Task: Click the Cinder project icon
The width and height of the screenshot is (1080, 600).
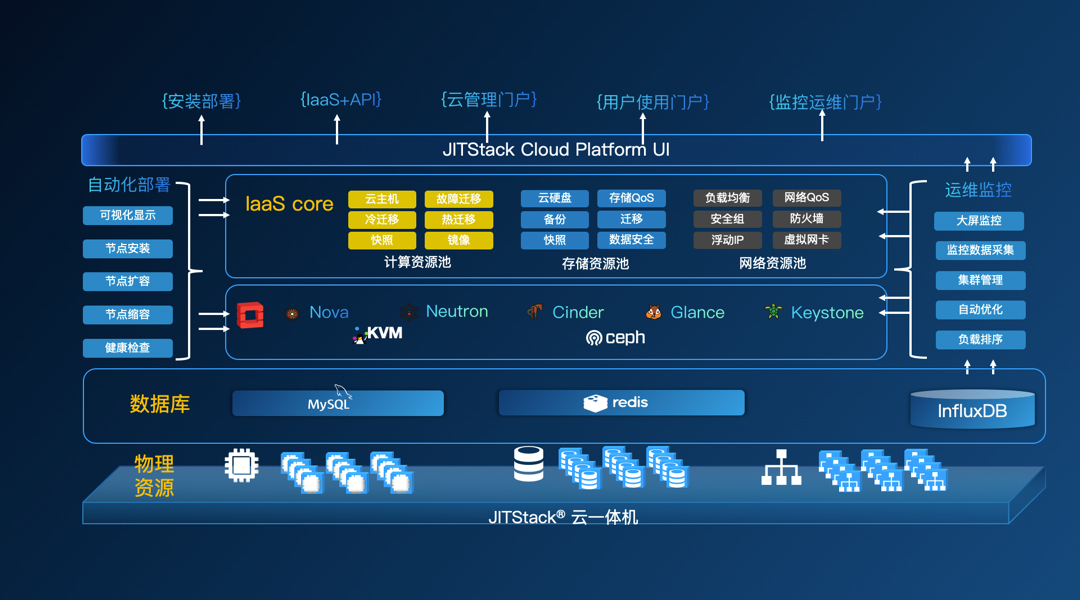Action: [534, 312]
